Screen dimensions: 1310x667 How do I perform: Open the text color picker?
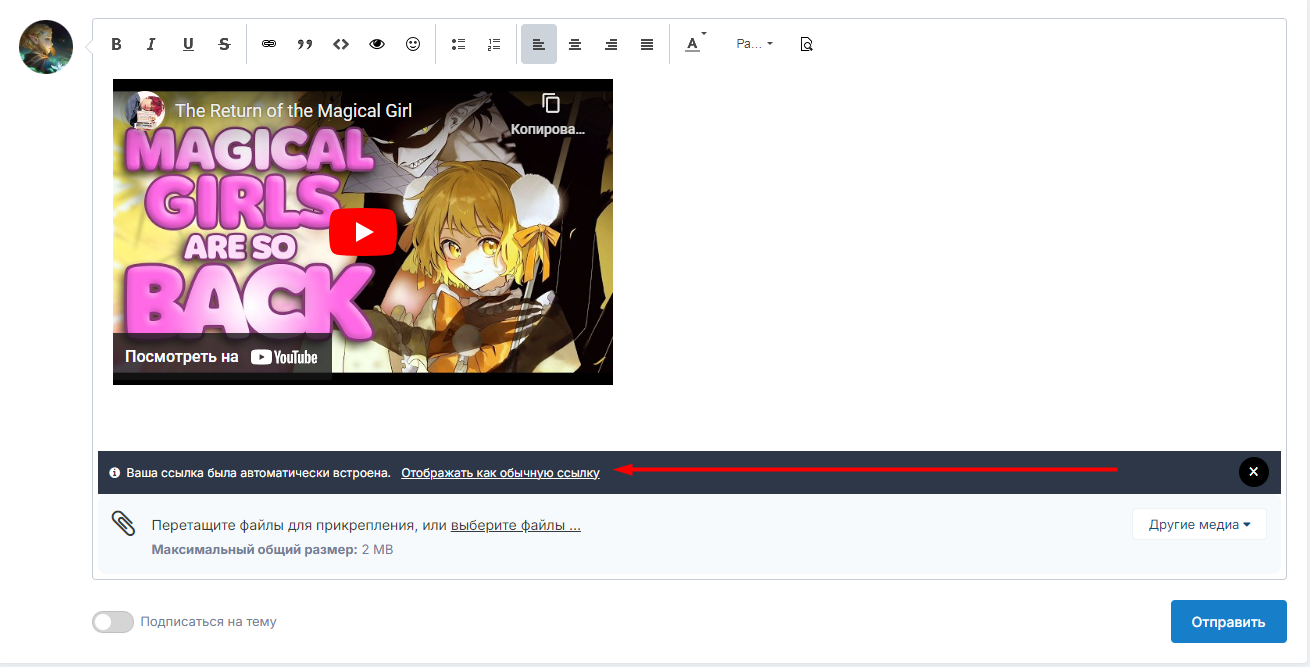693,43
